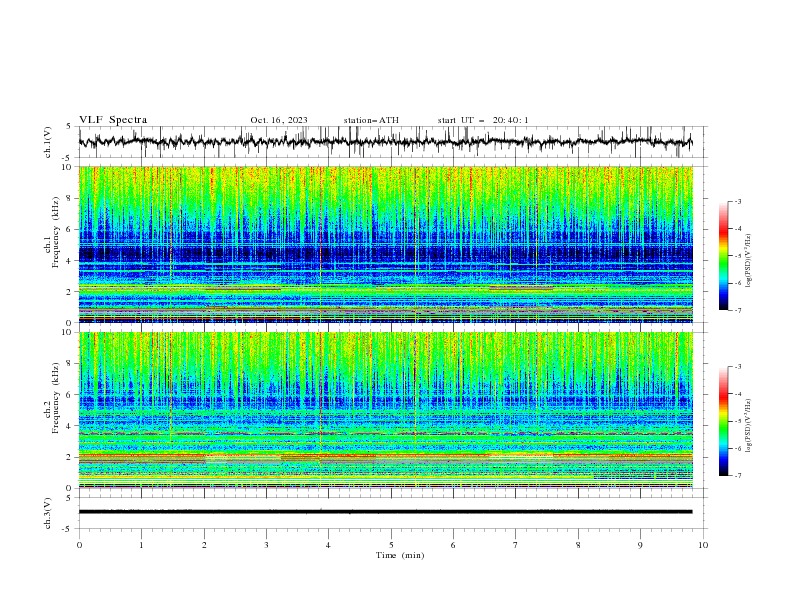Click the ch.1 spectrogram panel

tap(385, 244)
